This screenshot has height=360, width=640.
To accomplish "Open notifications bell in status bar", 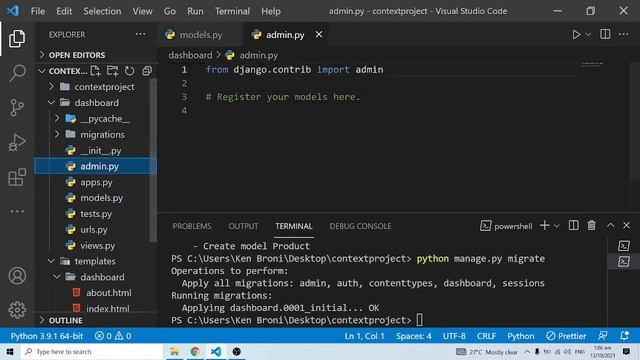I will pos(624,336).
